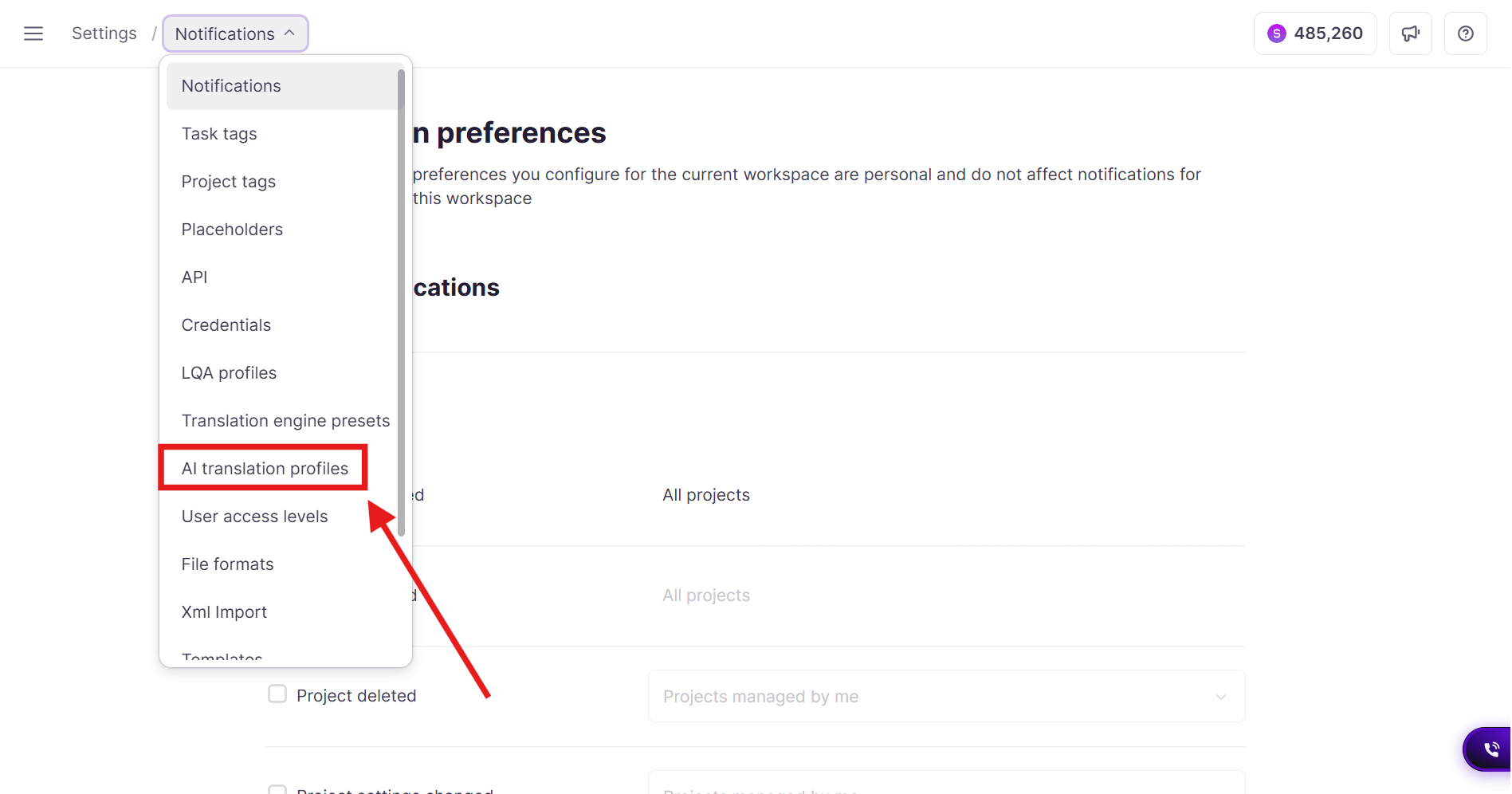1512x794 pixels.
Task: Tick the Project settings changed checkbox
Action: click(277, 789)
